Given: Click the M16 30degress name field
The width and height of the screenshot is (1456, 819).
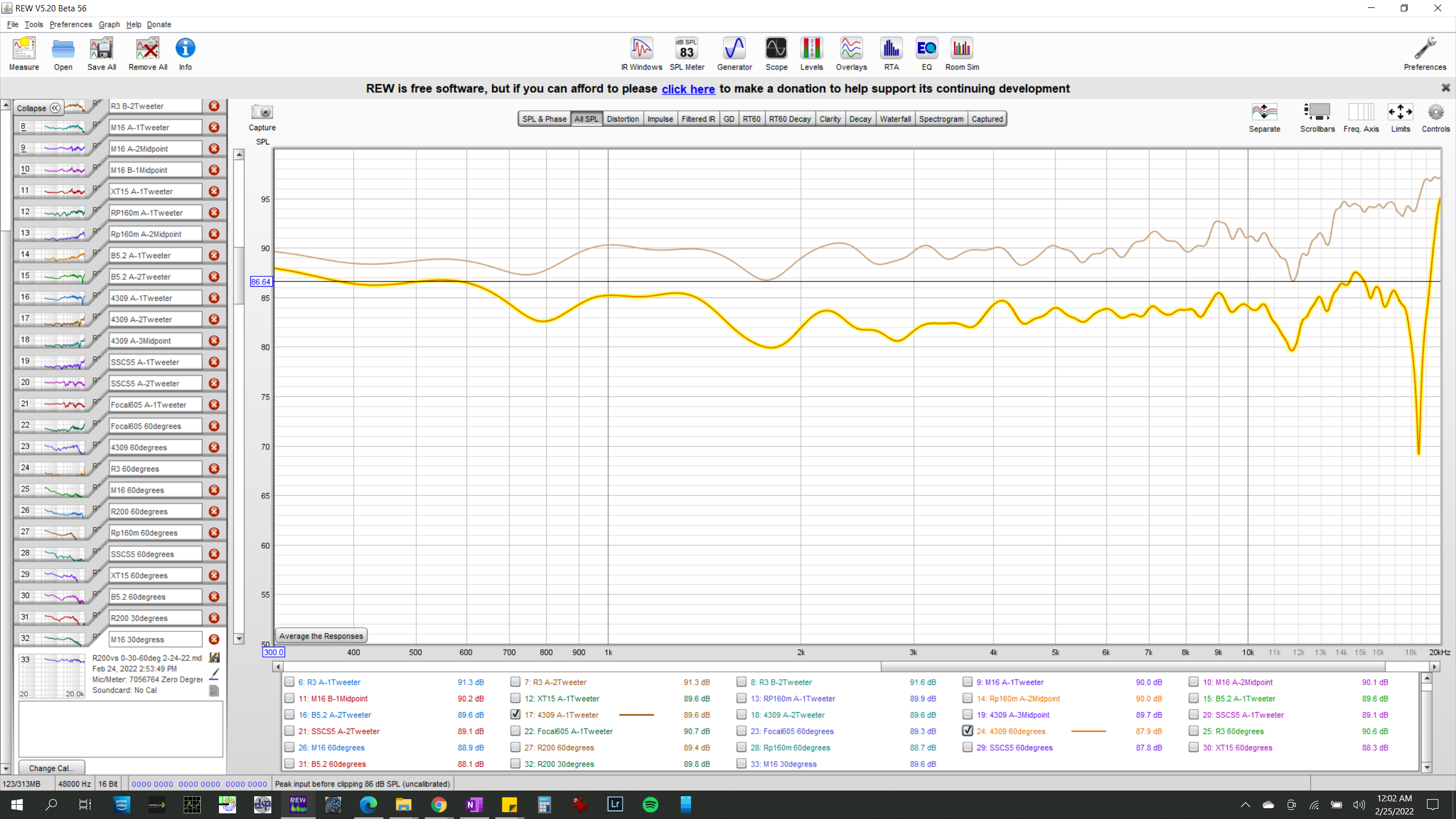Looking at the screenshot, I should [155, 639].
